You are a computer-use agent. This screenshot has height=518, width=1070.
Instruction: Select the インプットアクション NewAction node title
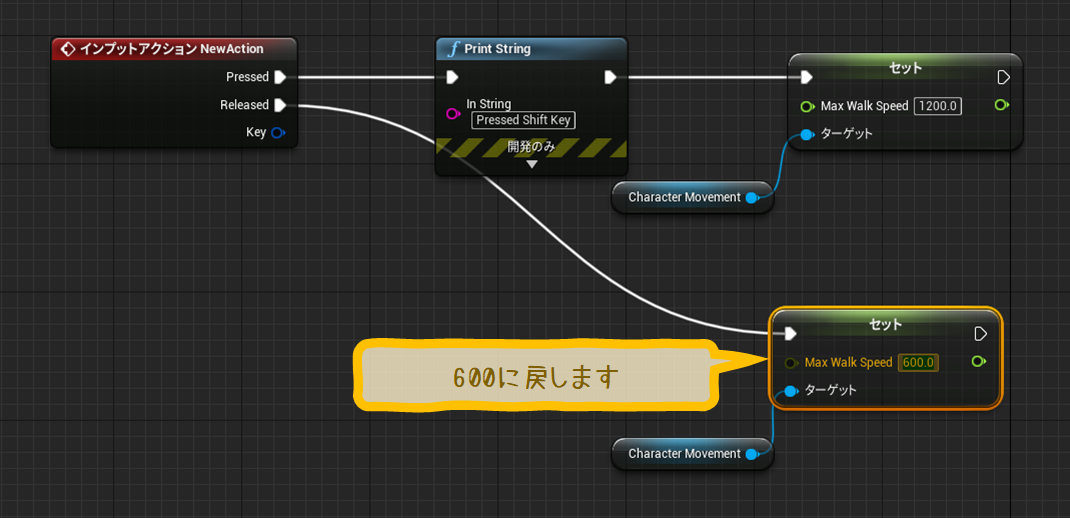[171, 49]
